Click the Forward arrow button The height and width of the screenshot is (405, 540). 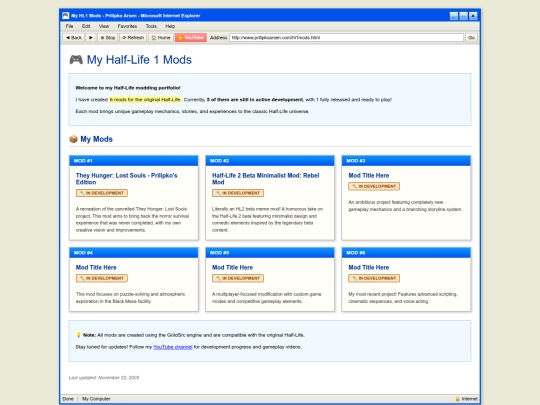(91, 38)
